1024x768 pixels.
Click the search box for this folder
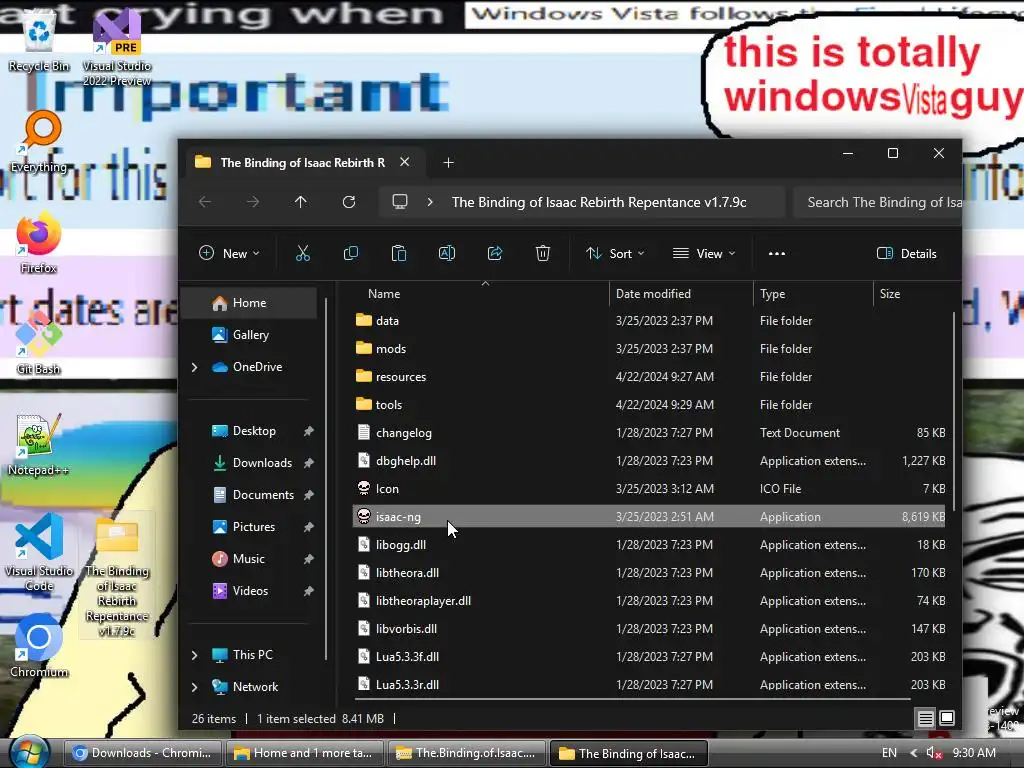(878, 202)
